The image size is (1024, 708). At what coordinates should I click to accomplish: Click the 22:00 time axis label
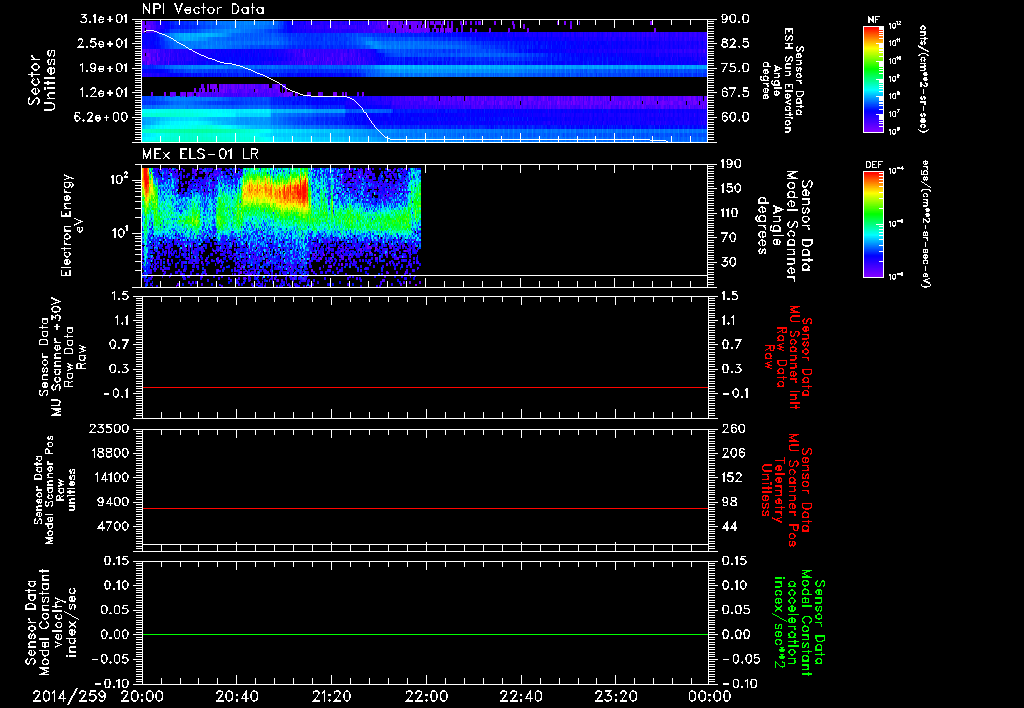(426, 696)
